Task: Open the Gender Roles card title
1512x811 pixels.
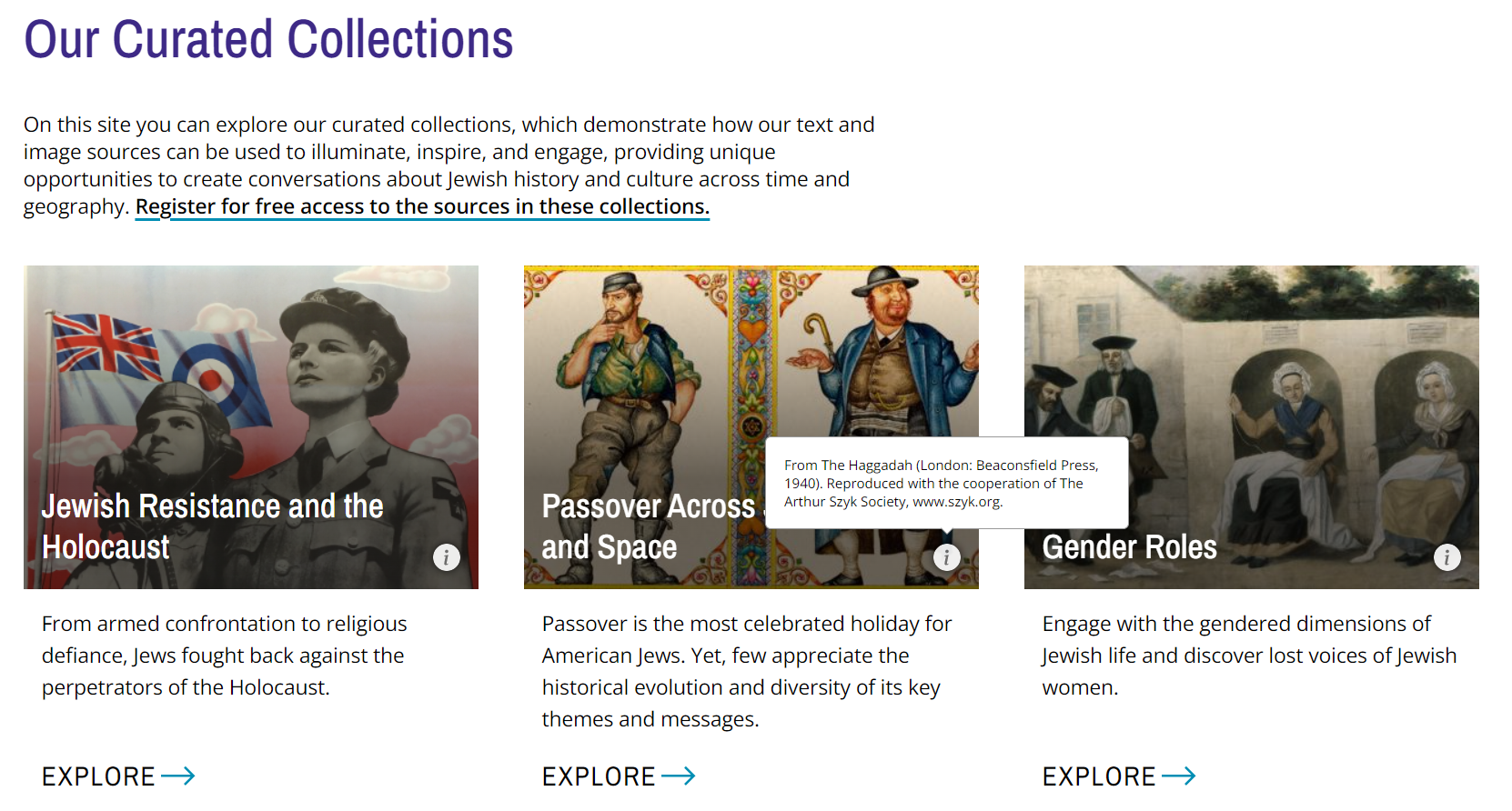Action: tap(1129, 547)
